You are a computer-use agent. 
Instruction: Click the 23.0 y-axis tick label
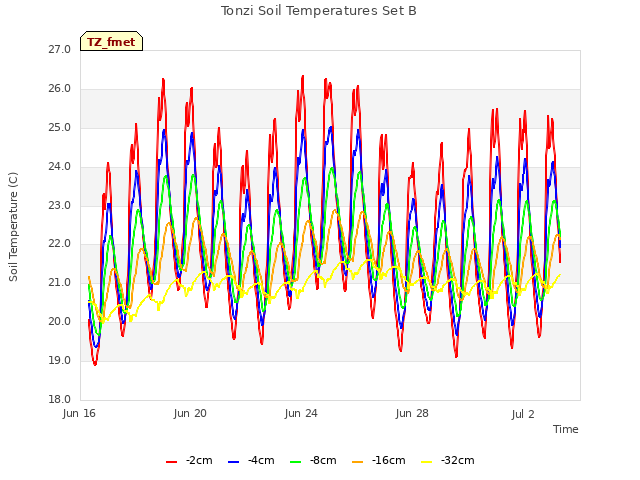click(x=60, y=205)
